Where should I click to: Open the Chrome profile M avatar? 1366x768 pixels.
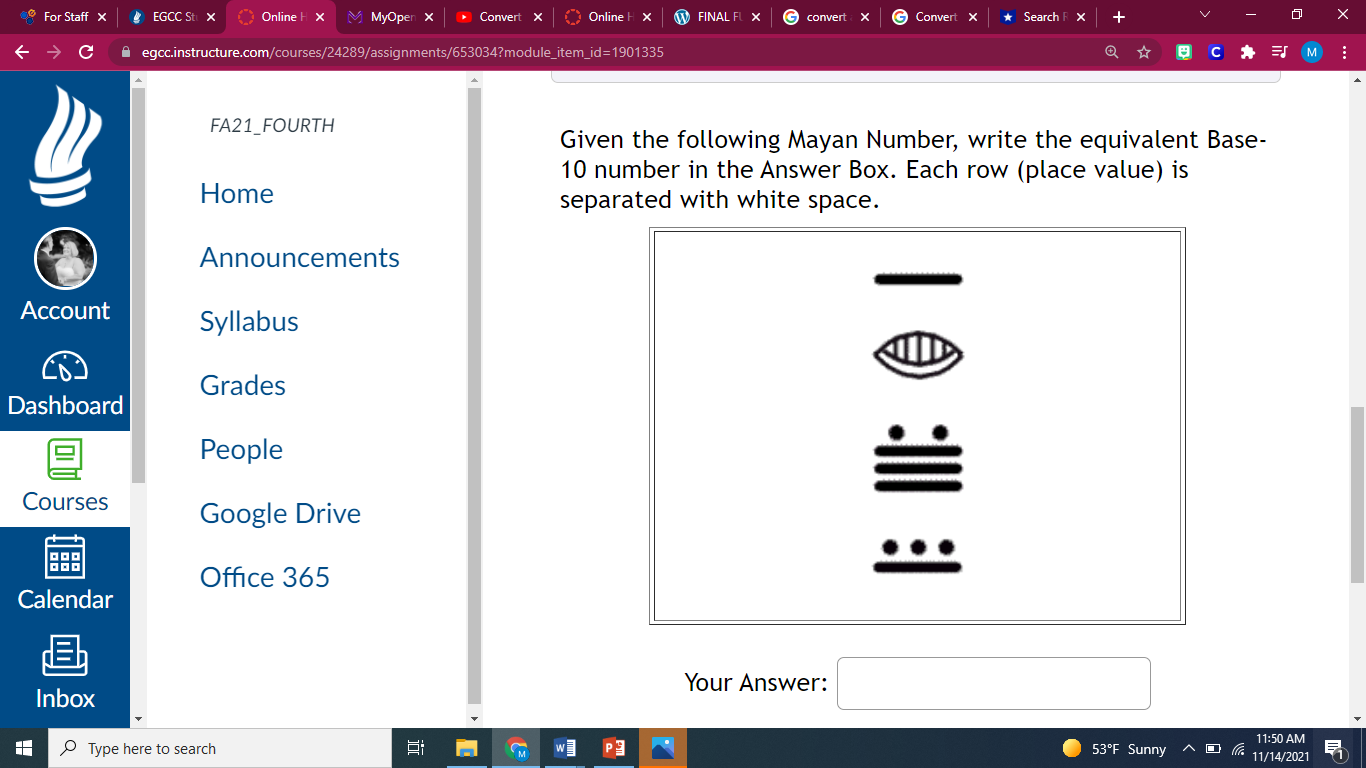tap(1311, 52)
